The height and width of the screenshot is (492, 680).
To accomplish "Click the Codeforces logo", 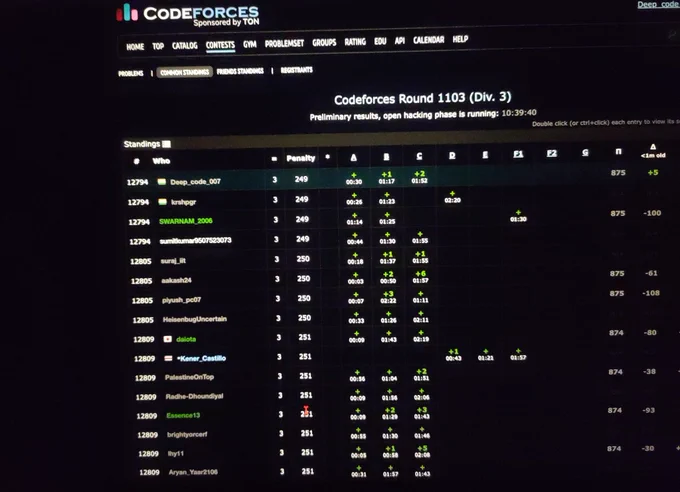I will point(188,14).
